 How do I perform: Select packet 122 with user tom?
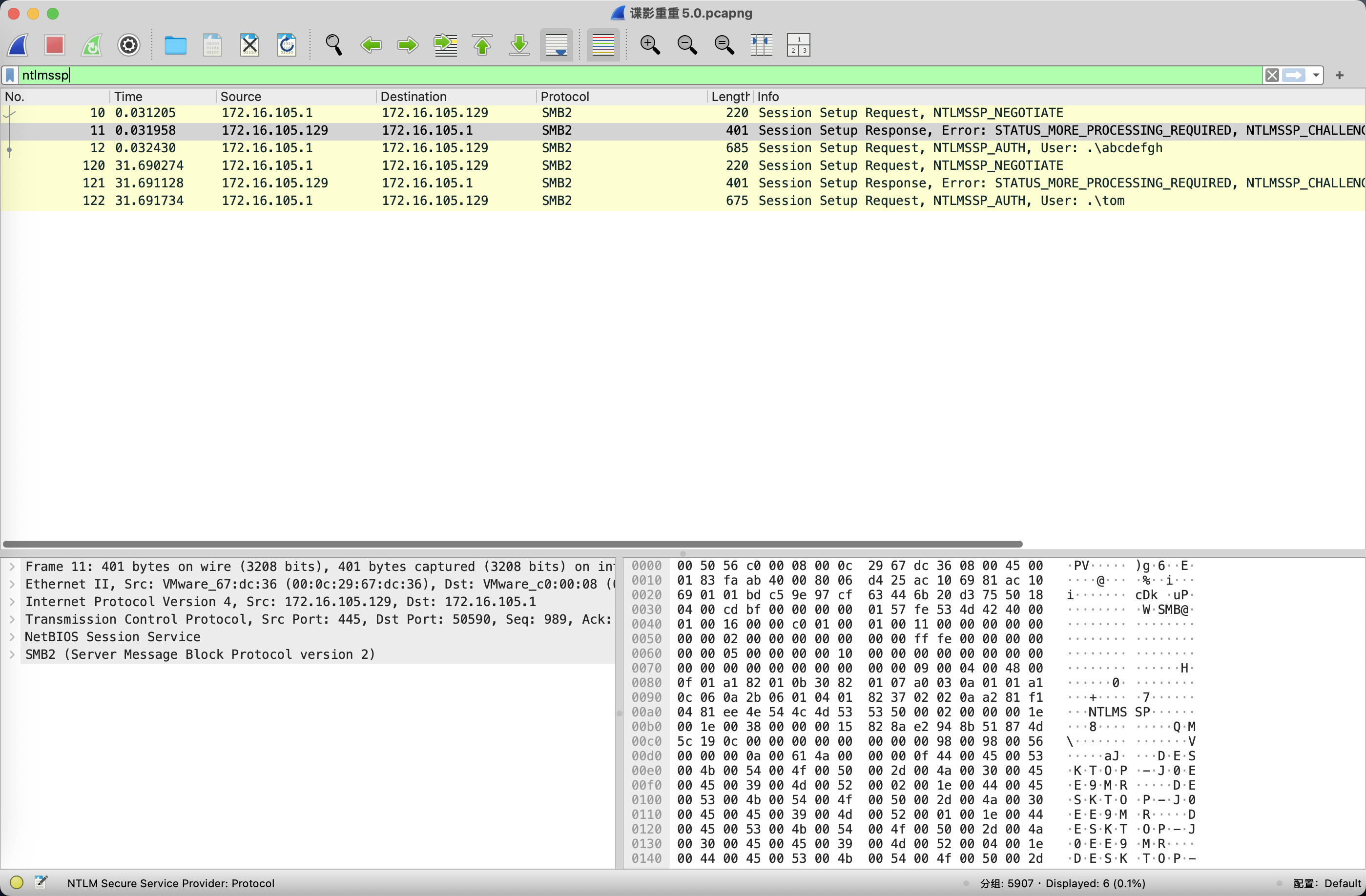click(x=683, y=201)
